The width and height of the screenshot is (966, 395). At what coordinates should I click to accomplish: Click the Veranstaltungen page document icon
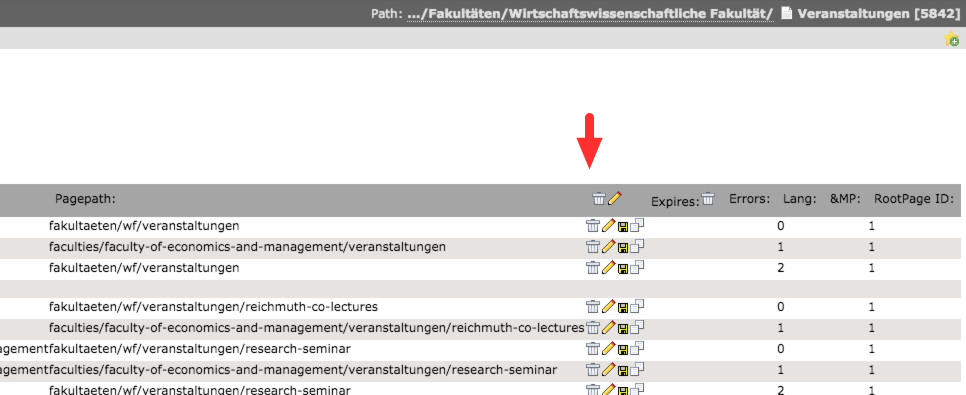coord(786,13)
